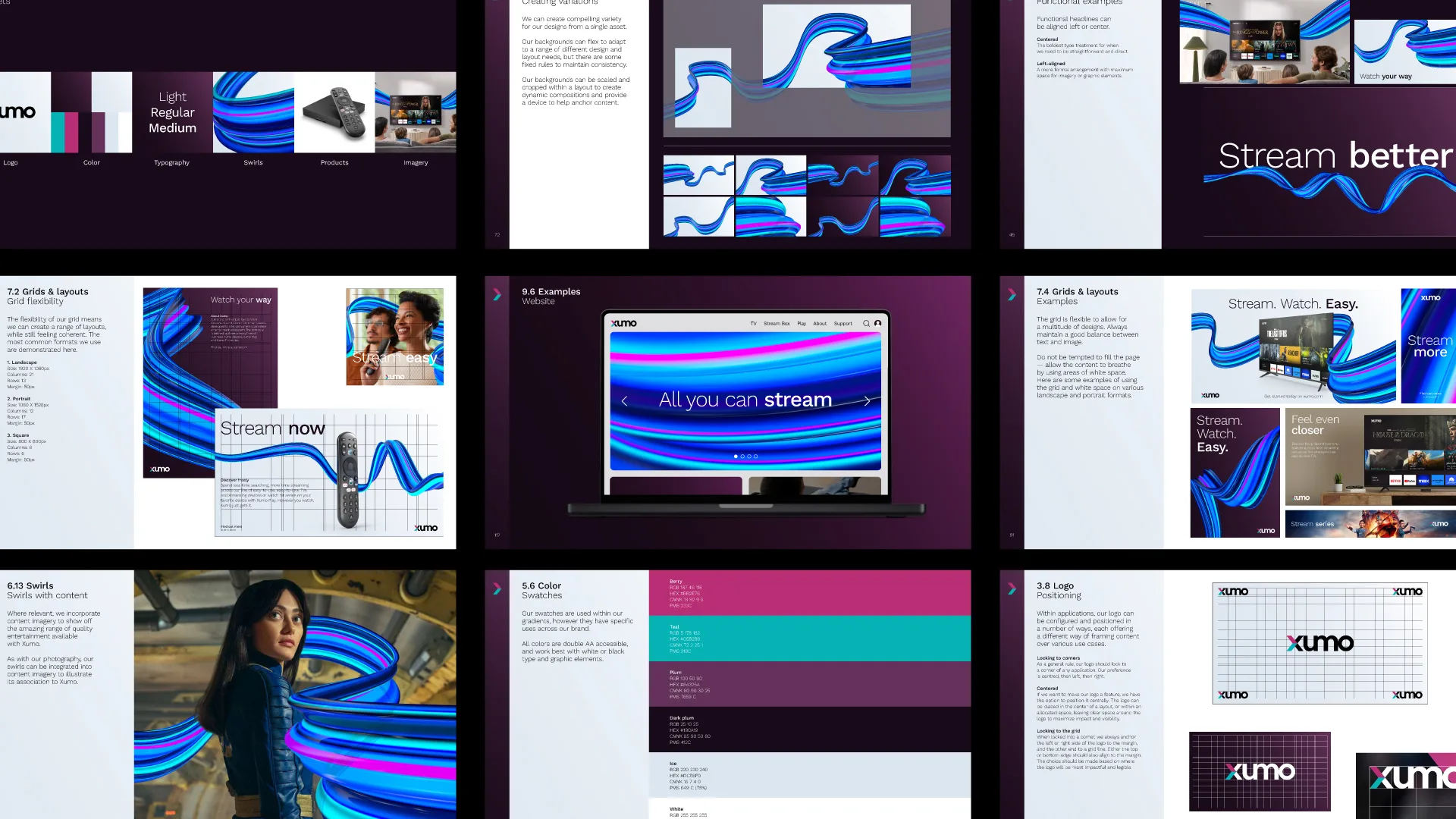Click the chevron beside the 5.6 Color heading

497,588
